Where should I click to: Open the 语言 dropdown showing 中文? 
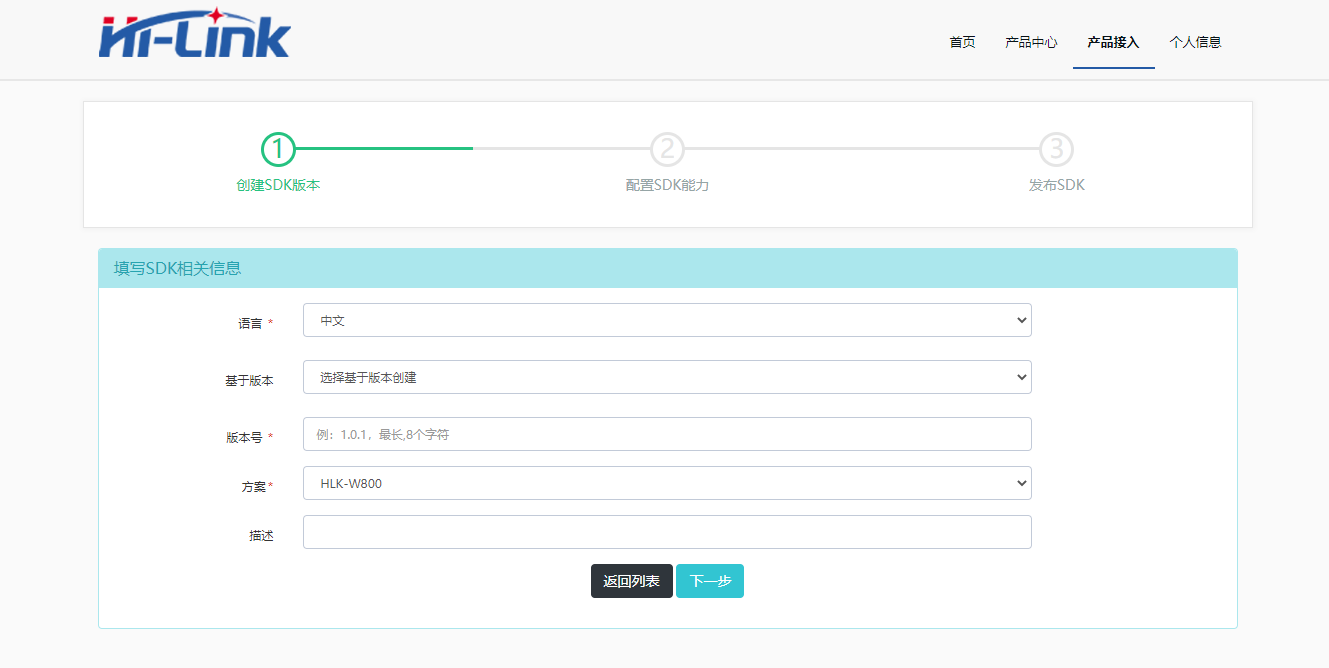[666, 320]
